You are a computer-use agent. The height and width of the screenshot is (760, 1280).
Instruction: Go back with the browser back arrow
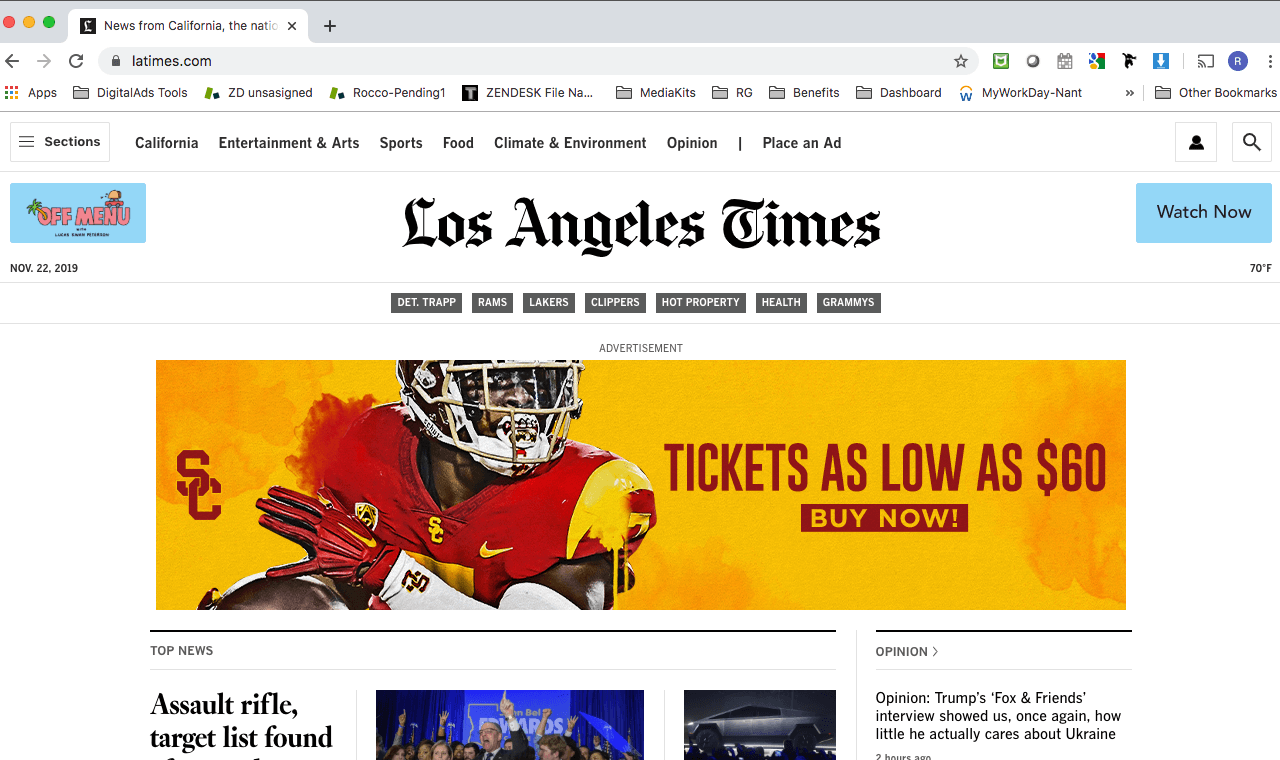coord(13,61)
